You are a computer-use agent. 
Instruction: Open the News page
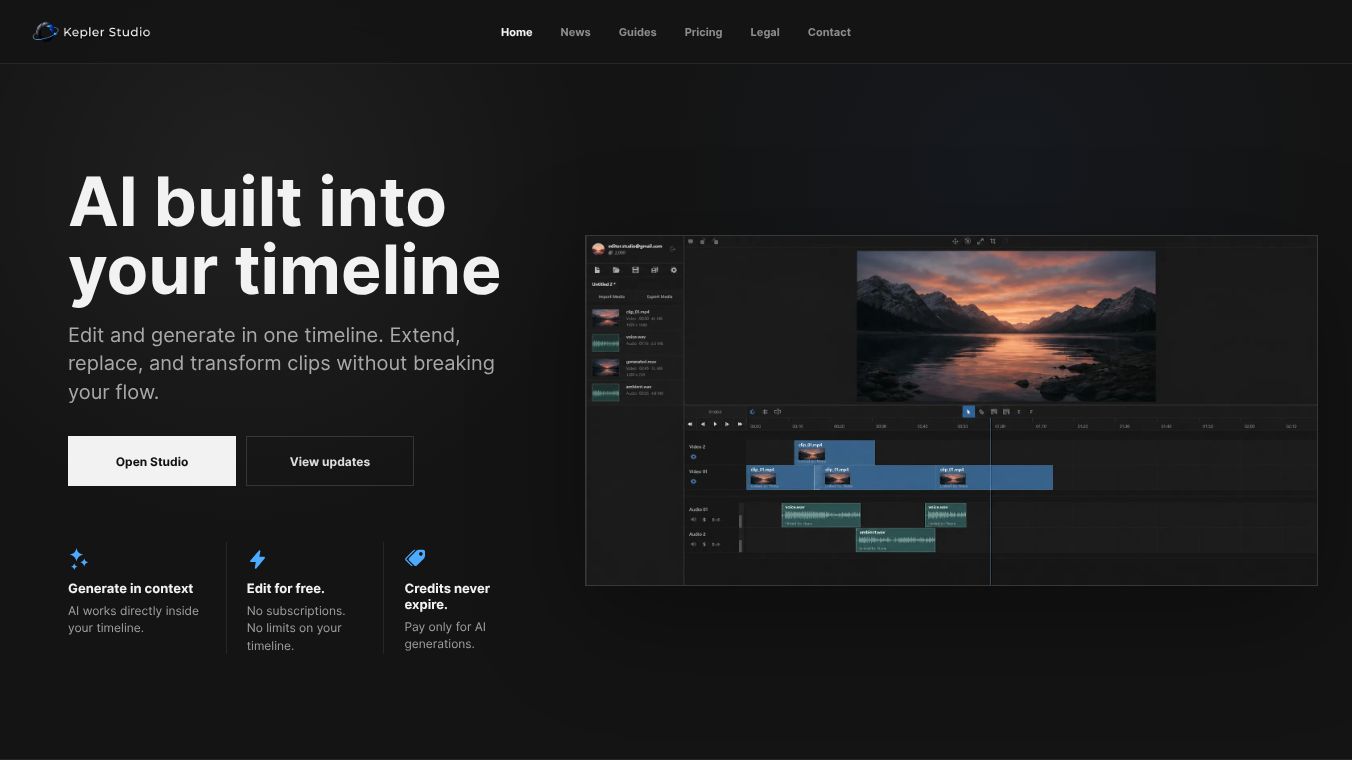coord(575,32)
